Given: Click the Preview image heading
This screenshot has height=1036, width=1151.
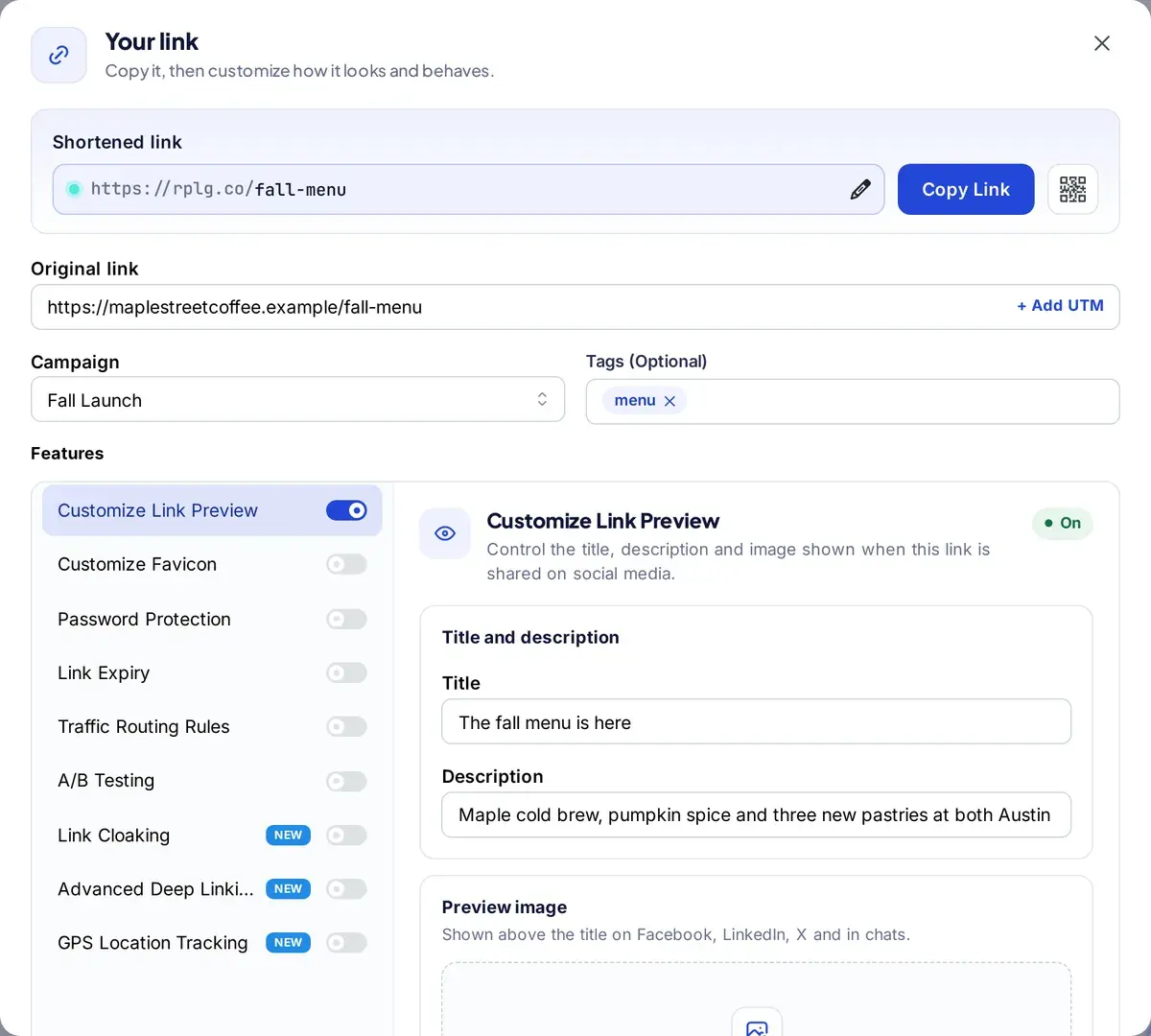Looking at the screenshot, I should click(505, 906).
